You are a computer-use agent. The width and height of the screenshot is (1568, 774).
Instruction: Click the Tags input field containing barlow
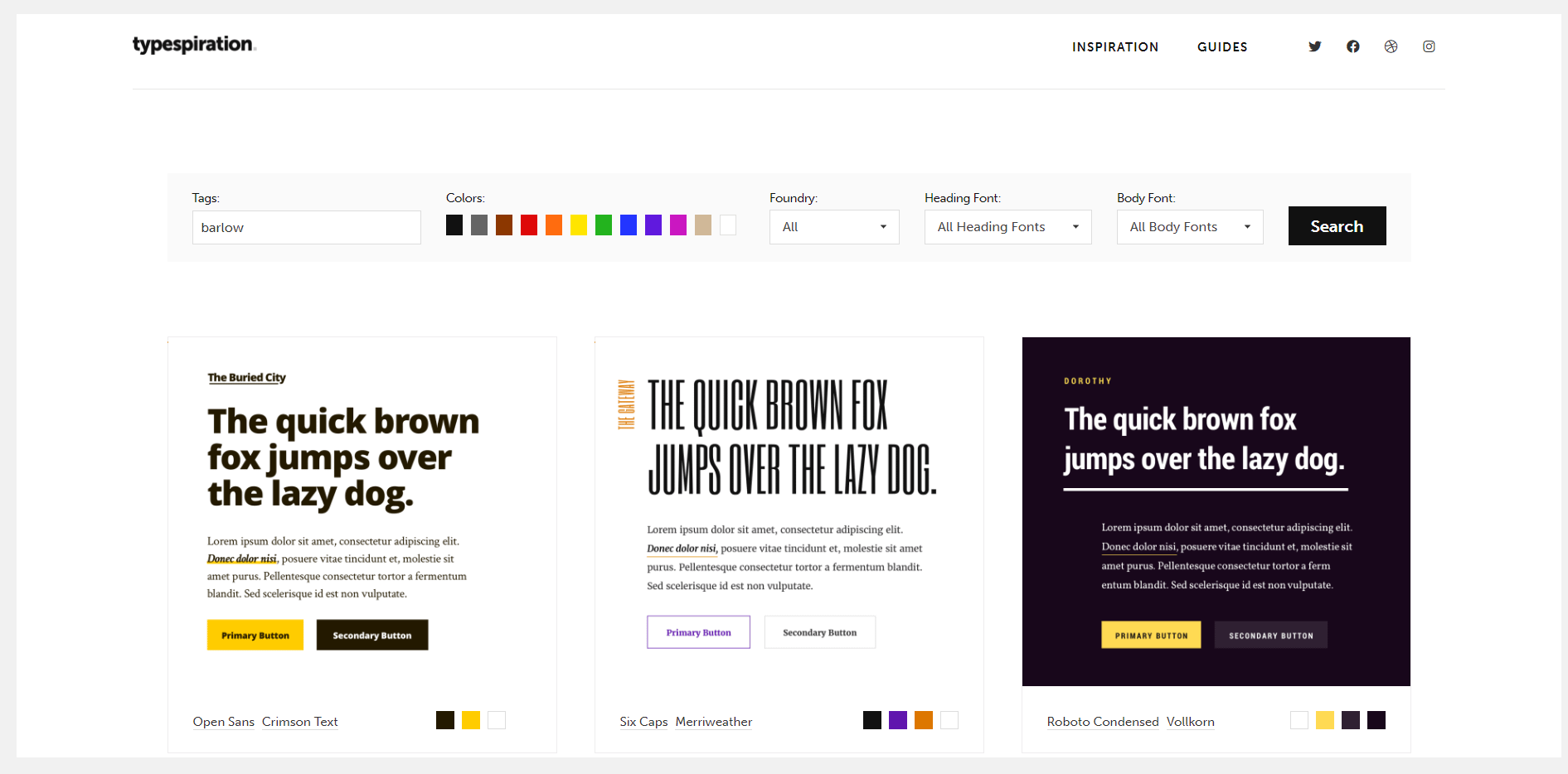307,227
